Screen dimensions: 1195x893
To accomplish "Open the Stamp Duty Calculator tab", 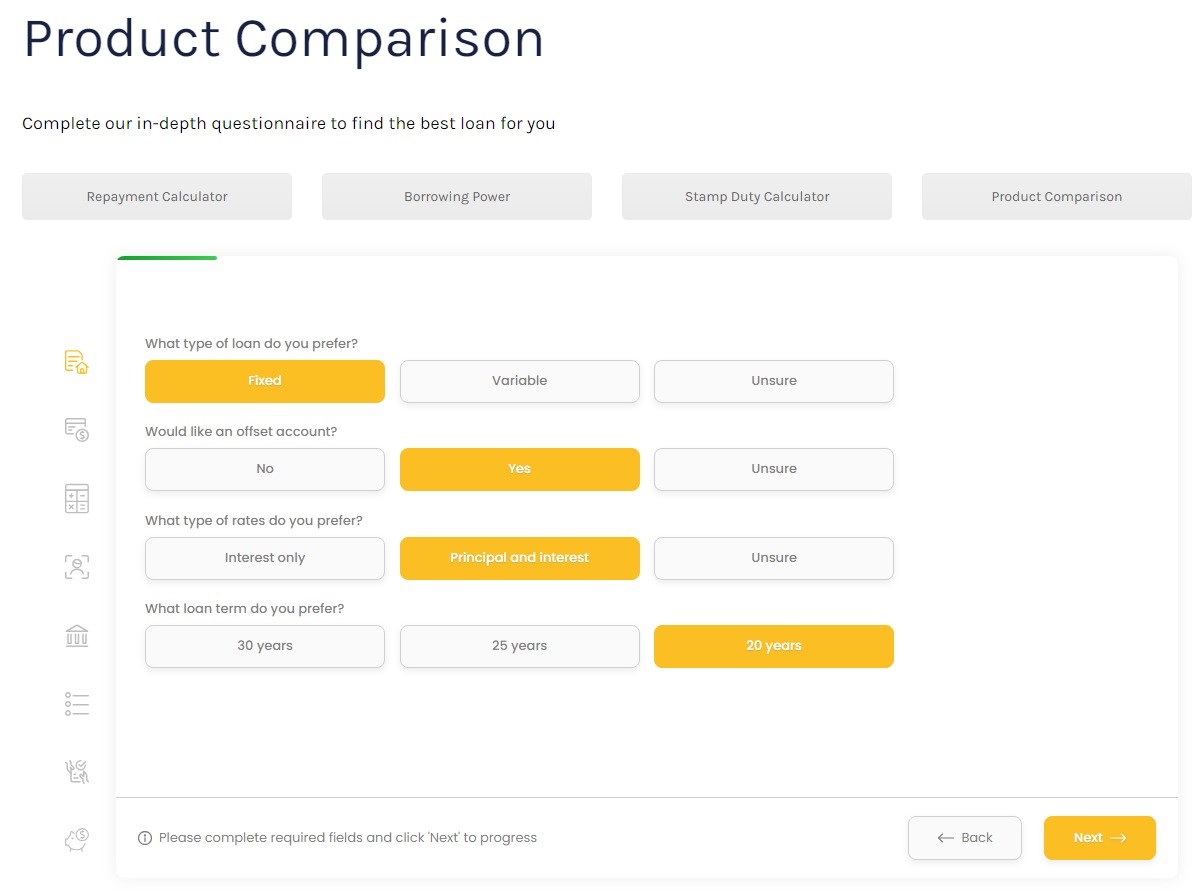I will click(757, 197).
